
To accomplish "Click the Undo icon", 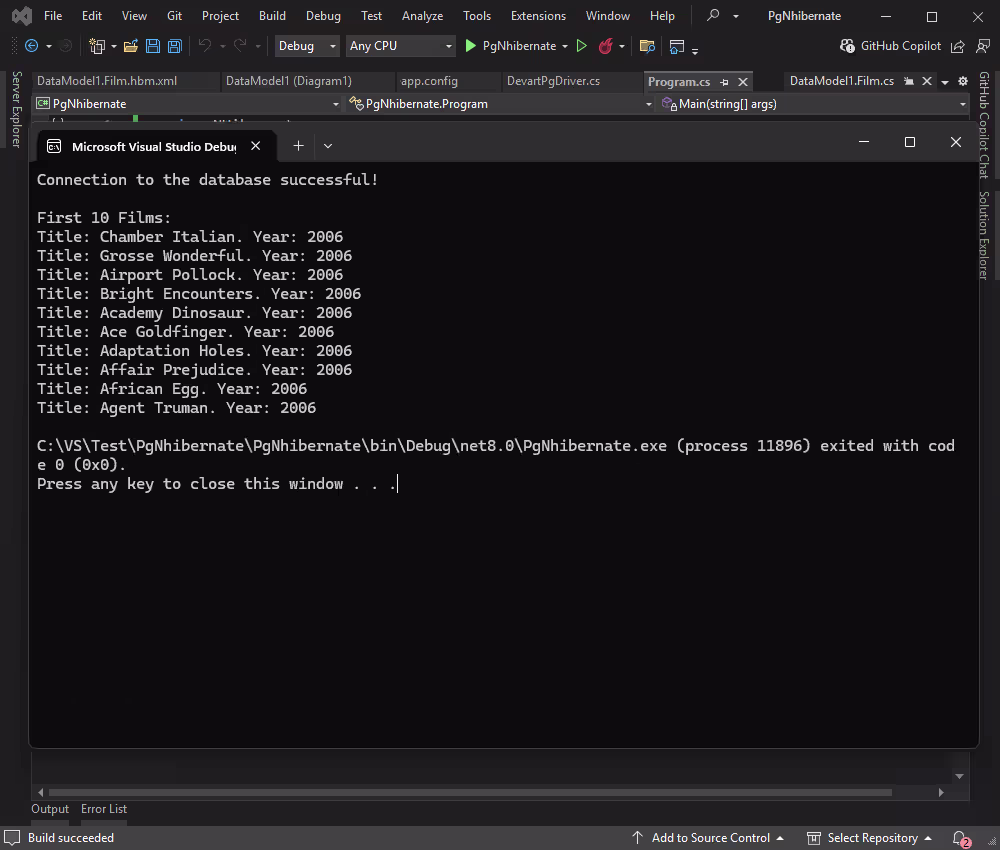I will tap(203, 46).
